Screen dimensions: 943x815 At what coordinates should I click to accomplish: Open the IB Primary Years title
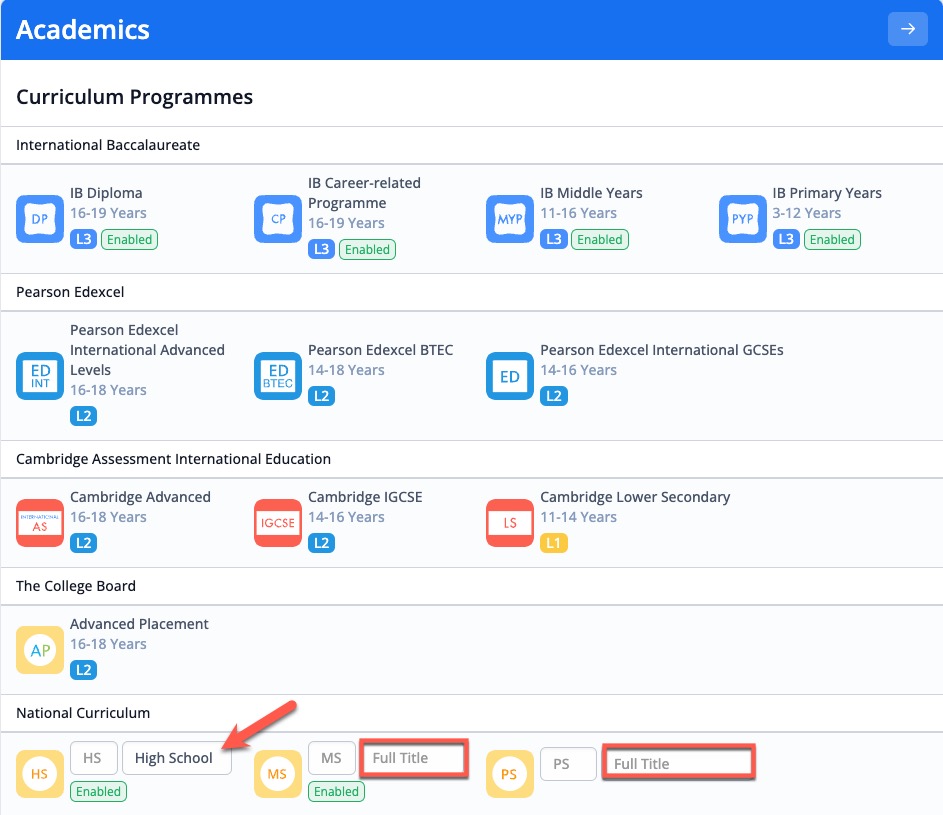(x=827, y=193)
